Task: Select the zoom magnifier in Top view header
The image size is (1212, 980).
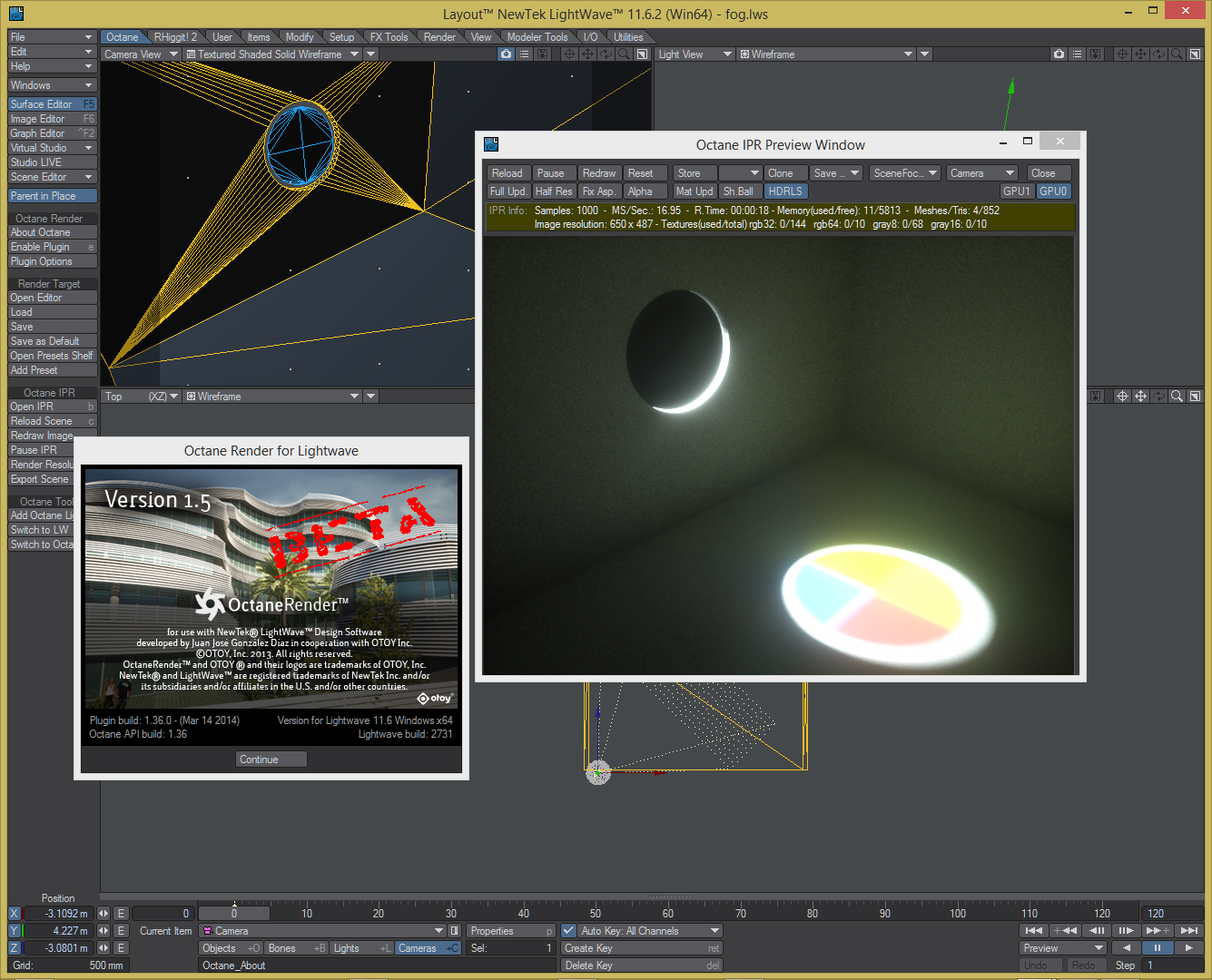Action: 1177,397
